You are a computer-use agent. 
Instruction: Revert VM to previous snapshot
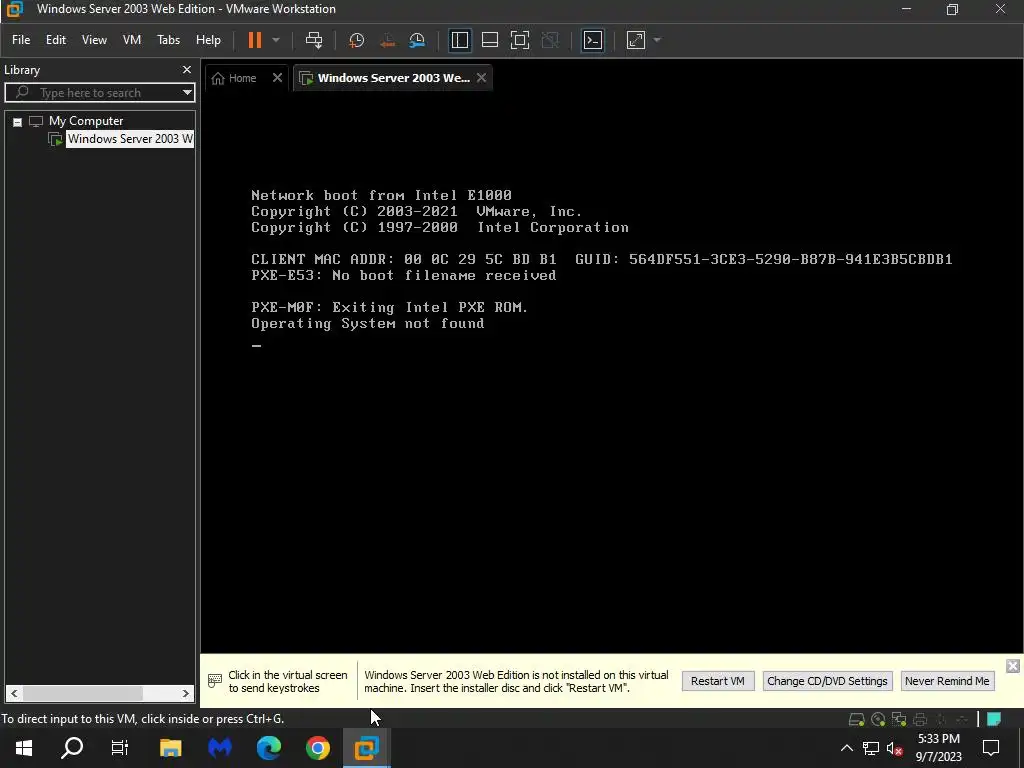[x=387, y=40]
